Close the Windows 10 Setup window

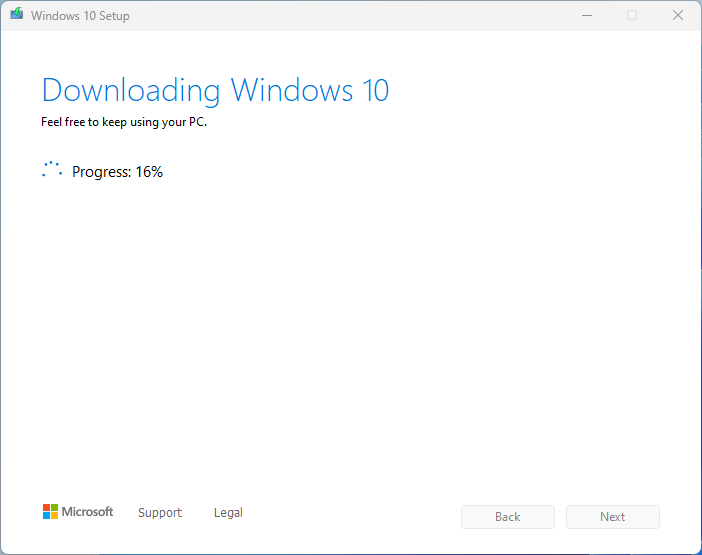[x=678, y=16]
